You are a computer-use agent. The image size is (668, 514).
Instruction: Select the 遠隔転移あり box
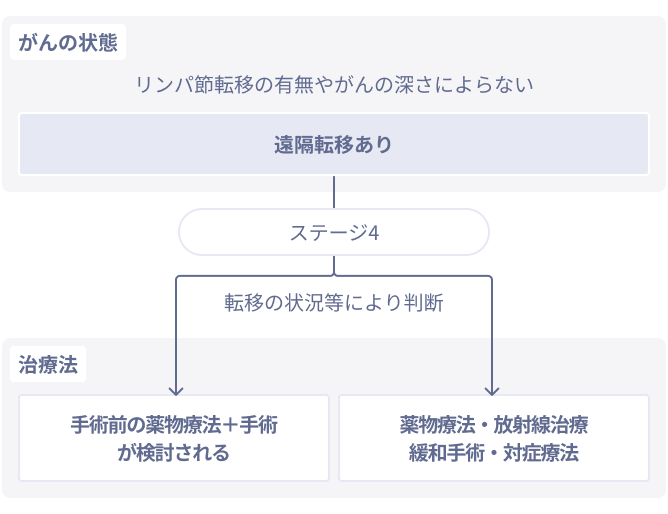coord(333,144)
